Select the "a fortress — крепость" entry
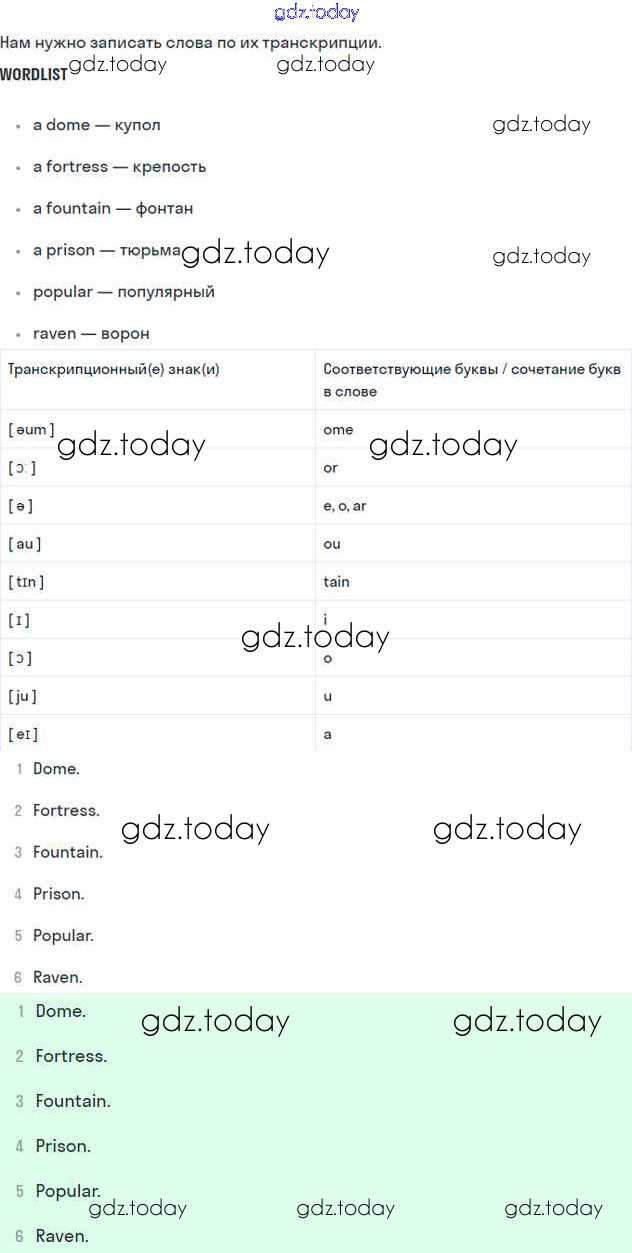 119,167
